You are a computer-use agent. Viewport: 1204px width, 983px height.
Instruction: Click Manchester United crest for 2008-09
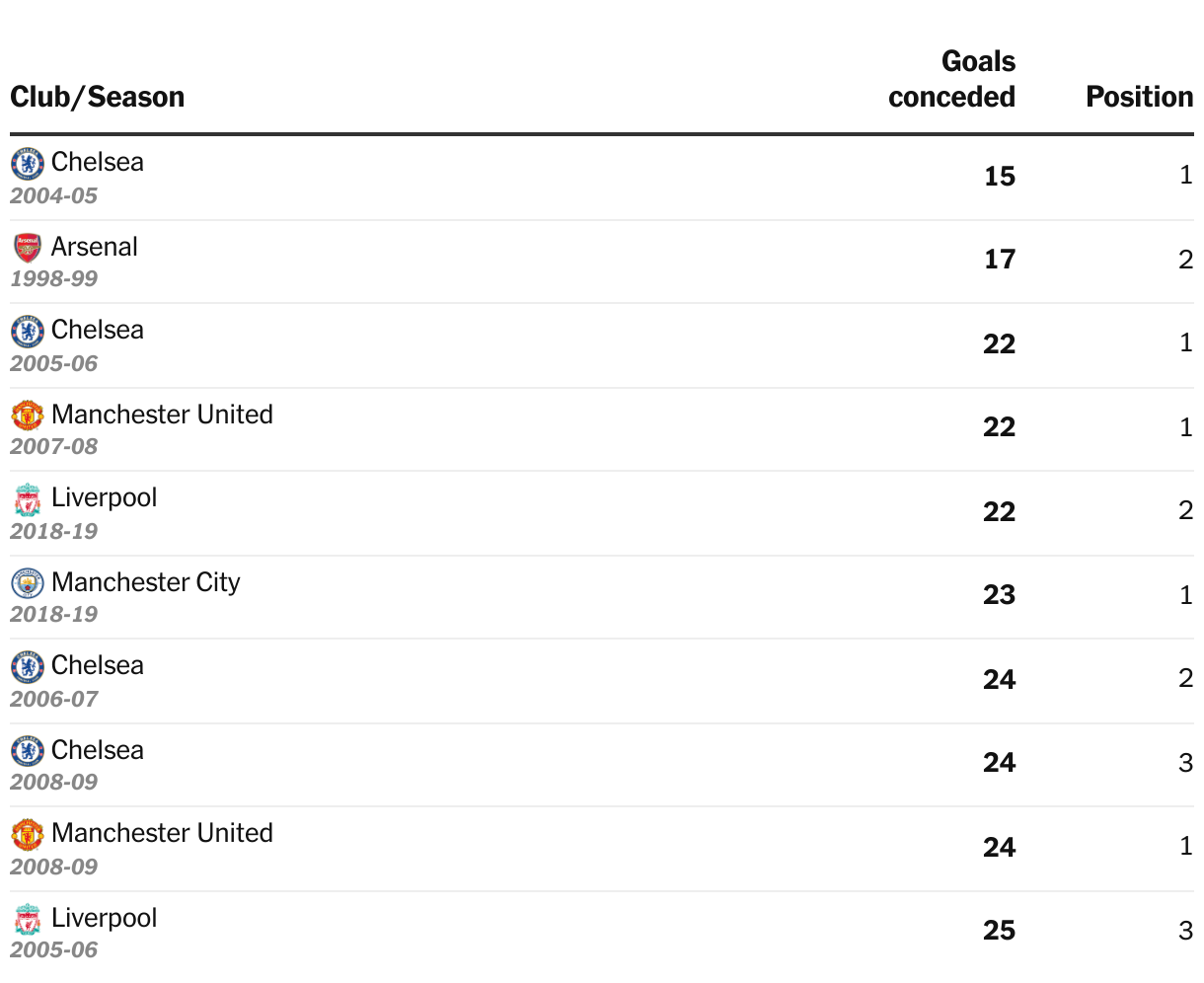(27, 834)
